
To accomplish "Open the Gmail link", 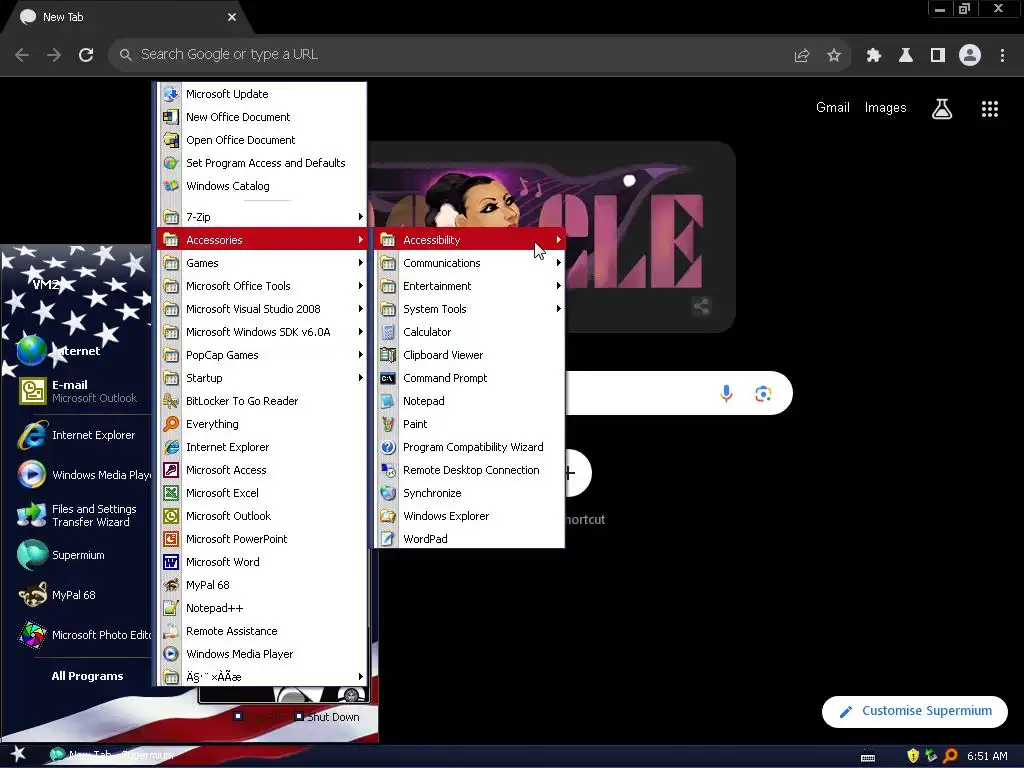I will pos(833,108).
